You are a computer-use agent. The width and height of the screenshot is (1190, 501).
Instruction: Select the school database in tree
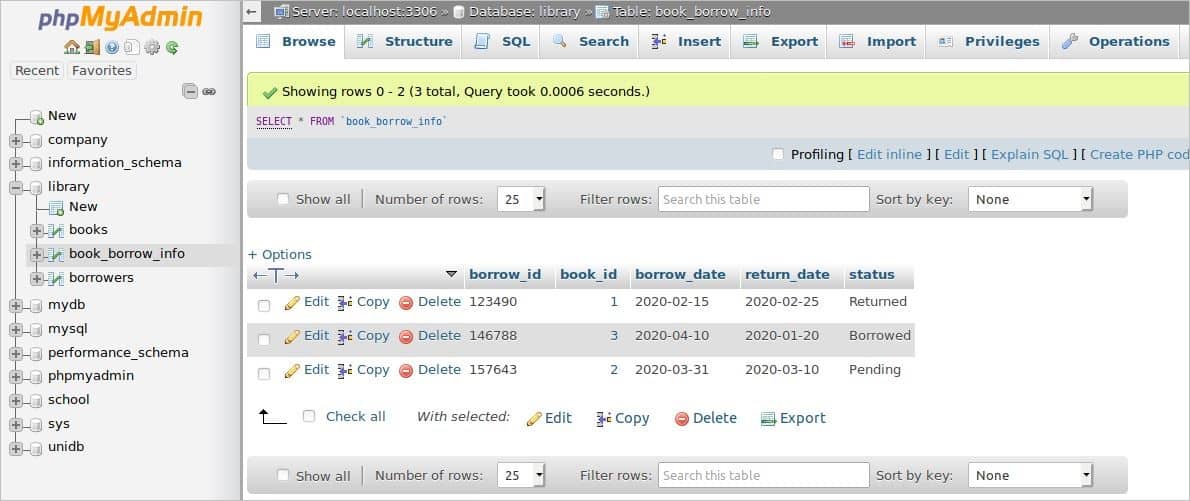pos(68,400)
